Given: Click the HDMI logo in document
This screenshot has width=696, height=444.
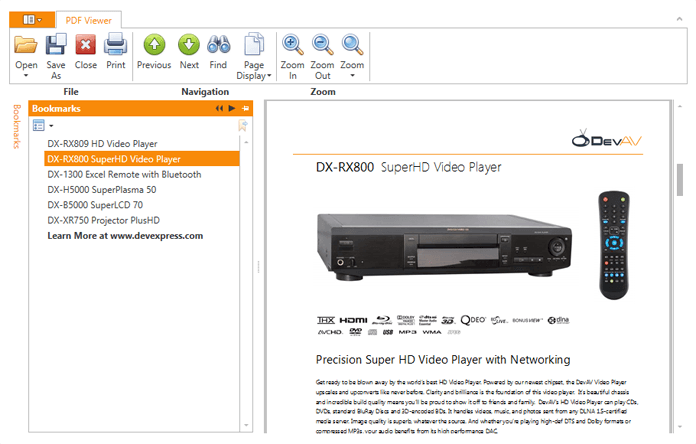Looking at the screenshot, I should 353,320.
